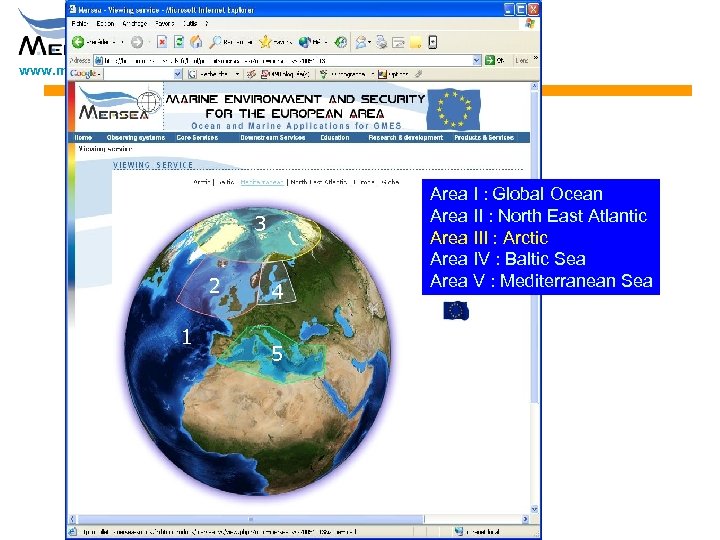This screenshot has width=720, height=540.
Task: Go to the Home page icon
Action: click(x=197, y=42)
